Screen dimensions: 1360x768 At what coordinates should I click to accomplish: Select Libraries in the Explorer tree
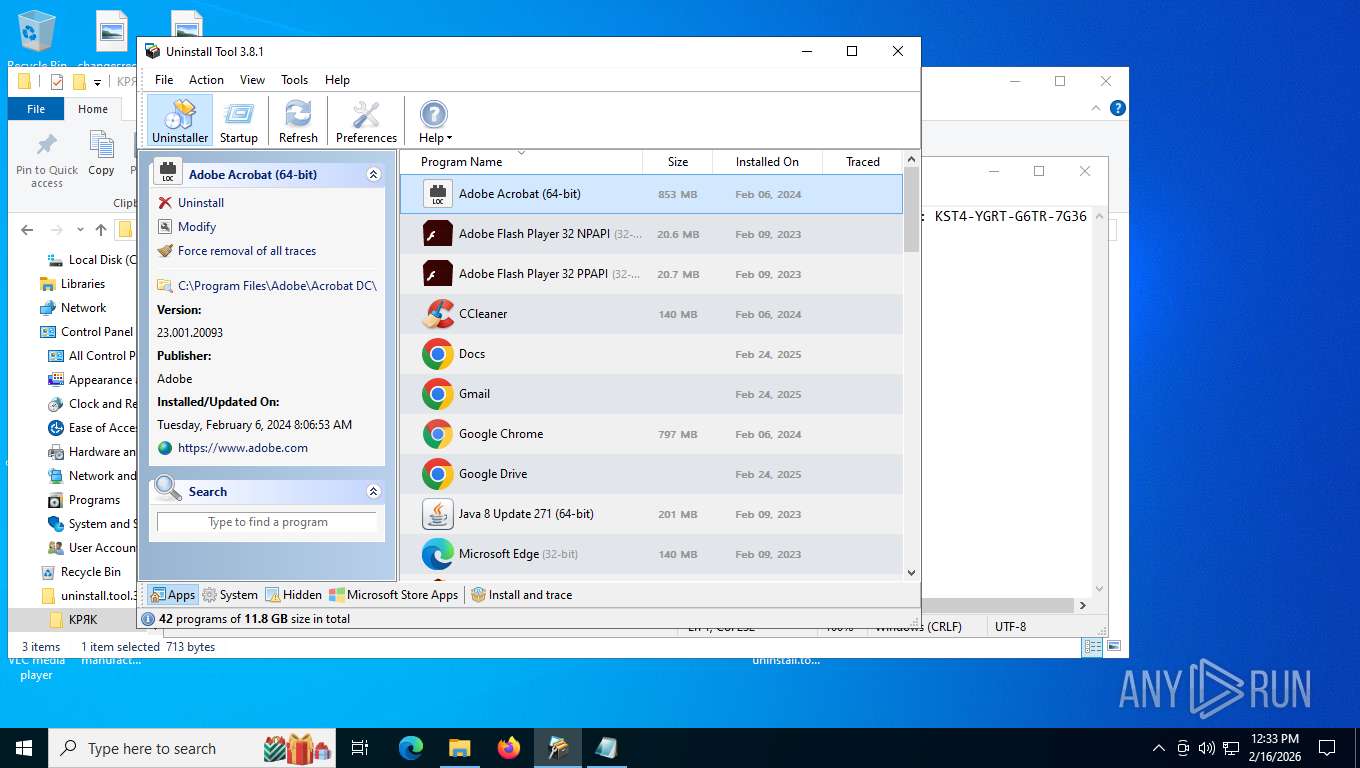(82, 284)
